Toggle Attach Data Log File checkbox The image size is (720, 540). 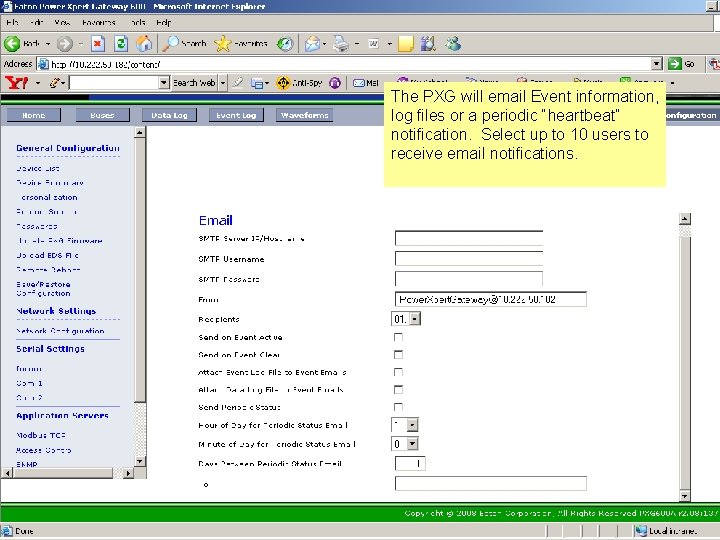click(398, 390)
